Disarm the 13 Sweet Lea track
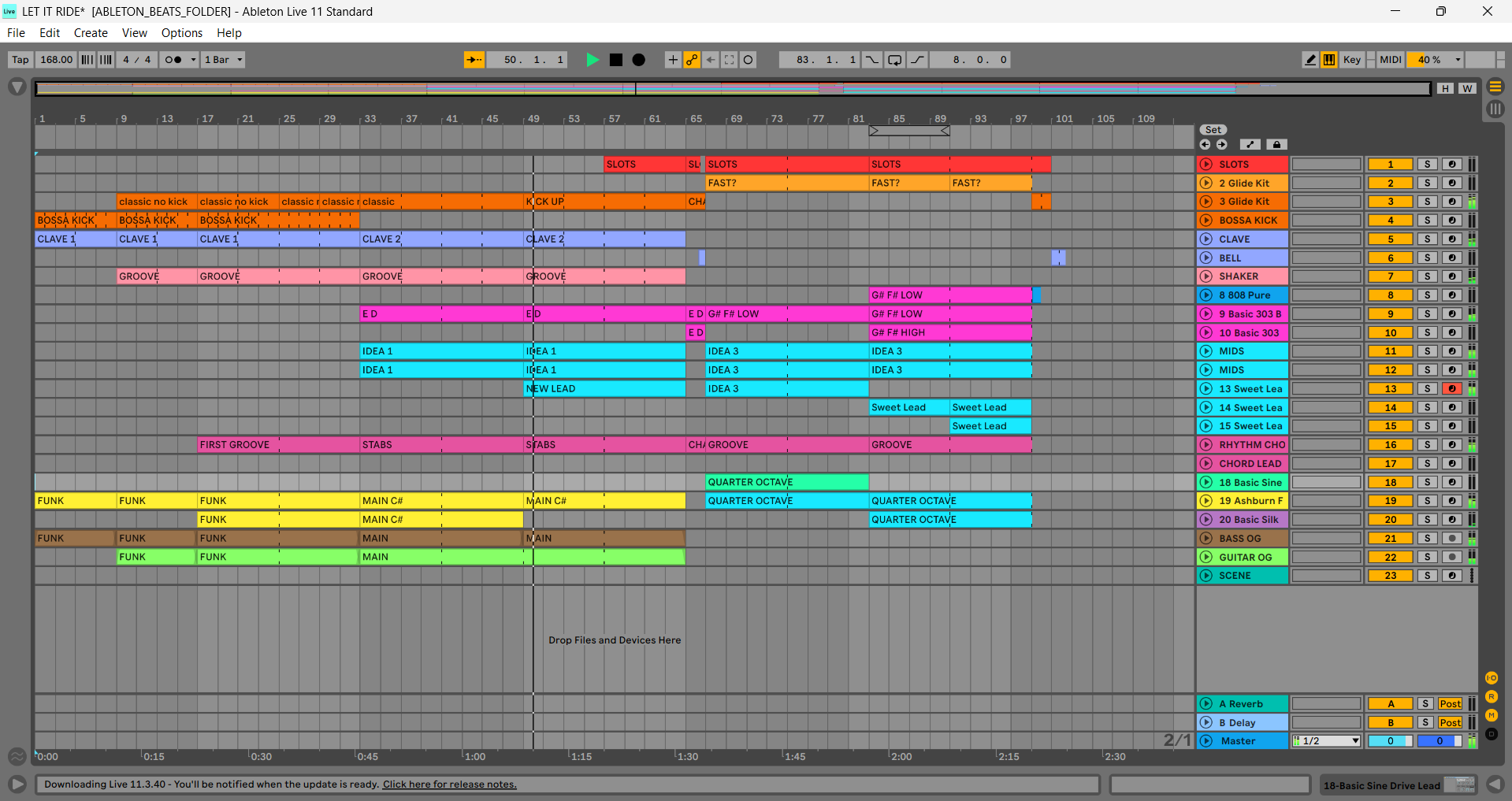Image resolution: width=1512 pixels, height=801 pixels. coord(1452,389)
